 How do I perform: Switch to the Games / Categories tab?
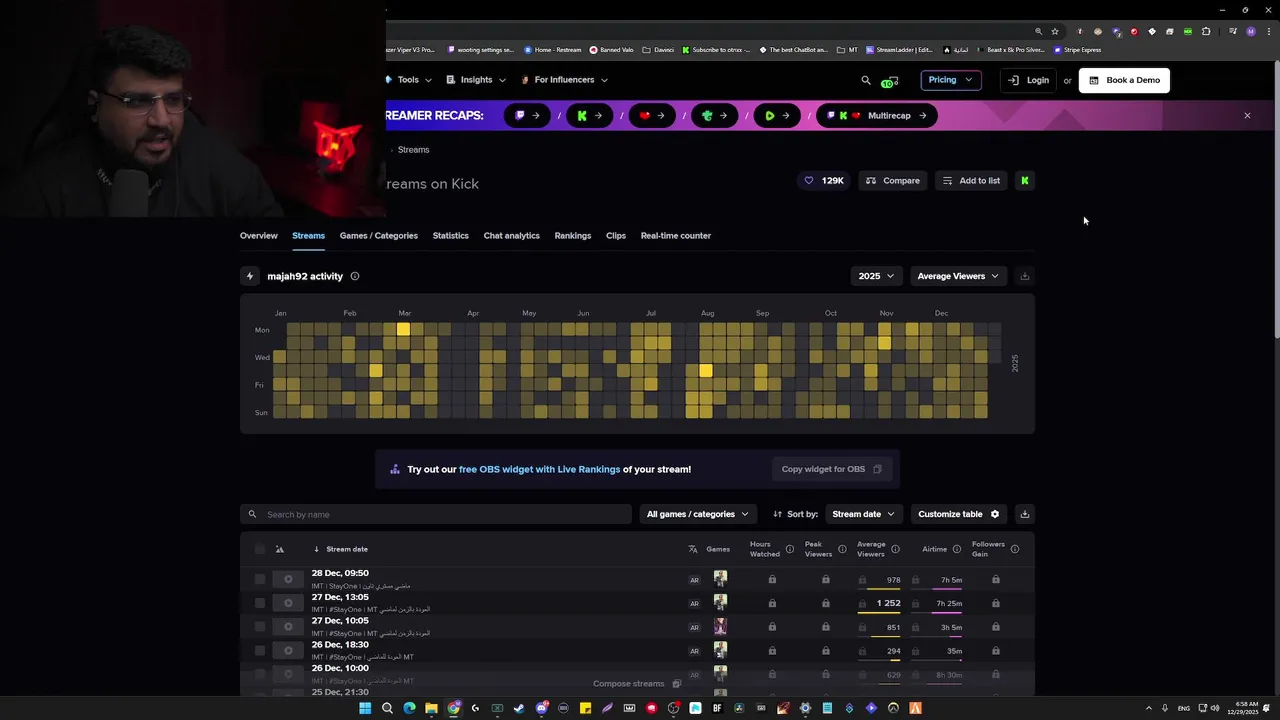pos(378,236)
